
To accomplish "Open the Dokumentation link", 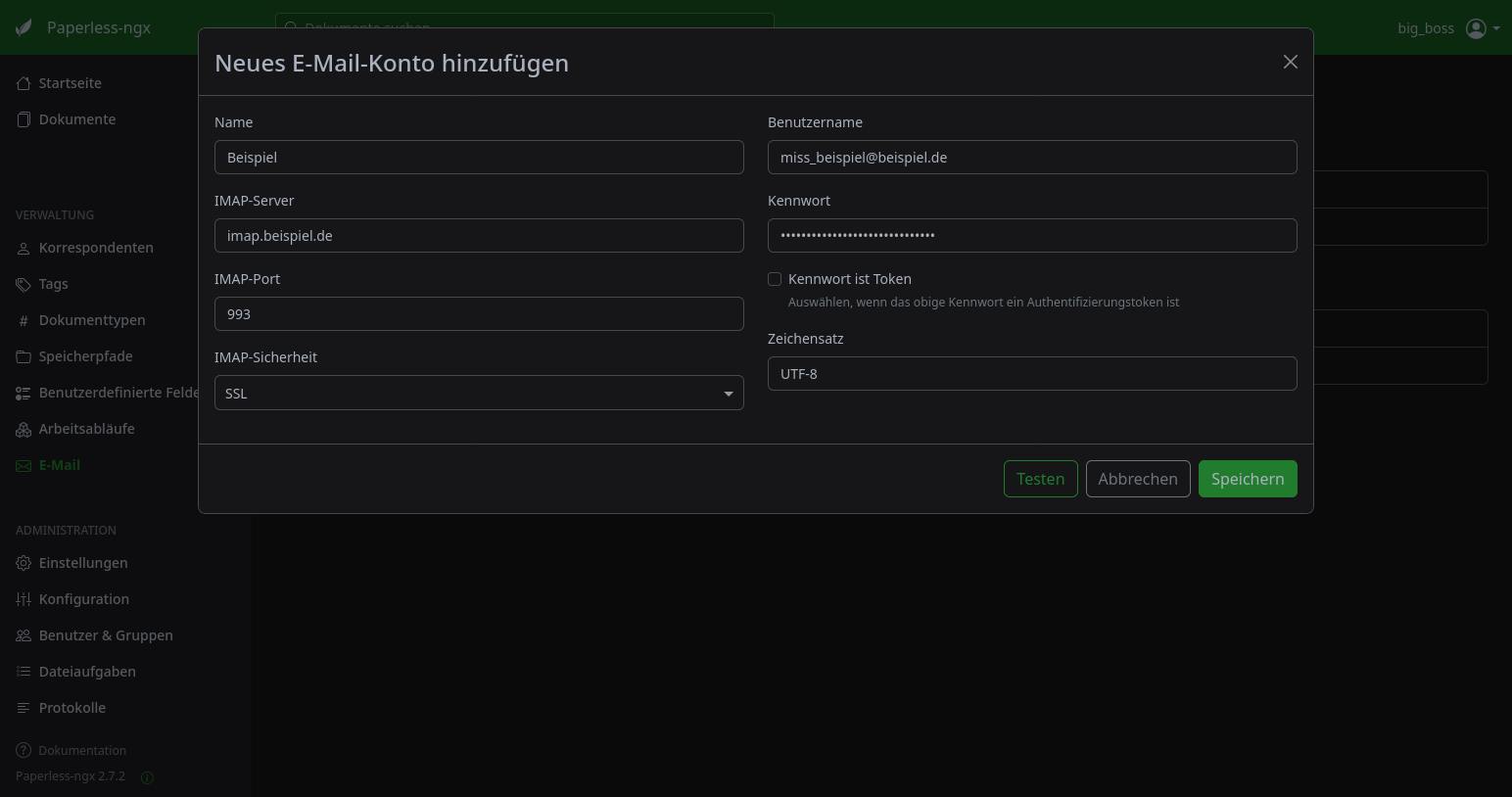I will click(x=82, y=750).
